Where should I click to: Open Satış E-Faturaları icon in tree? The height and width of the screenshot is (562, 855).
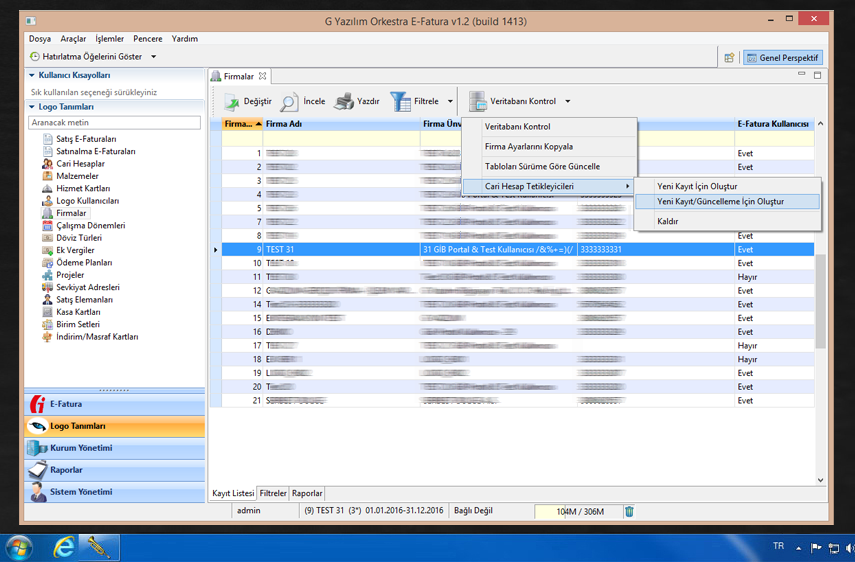47,139
